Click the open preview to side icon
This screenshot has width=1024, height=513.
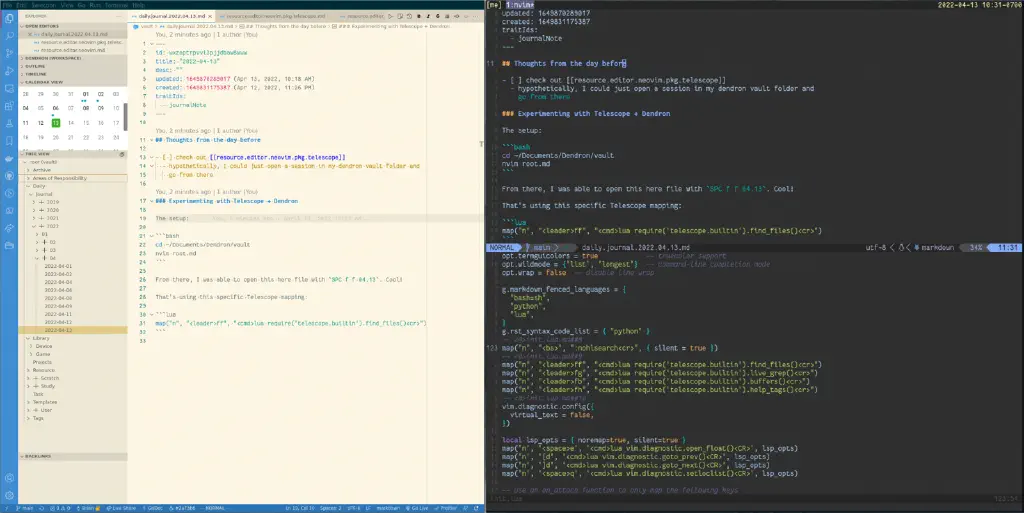400,16
